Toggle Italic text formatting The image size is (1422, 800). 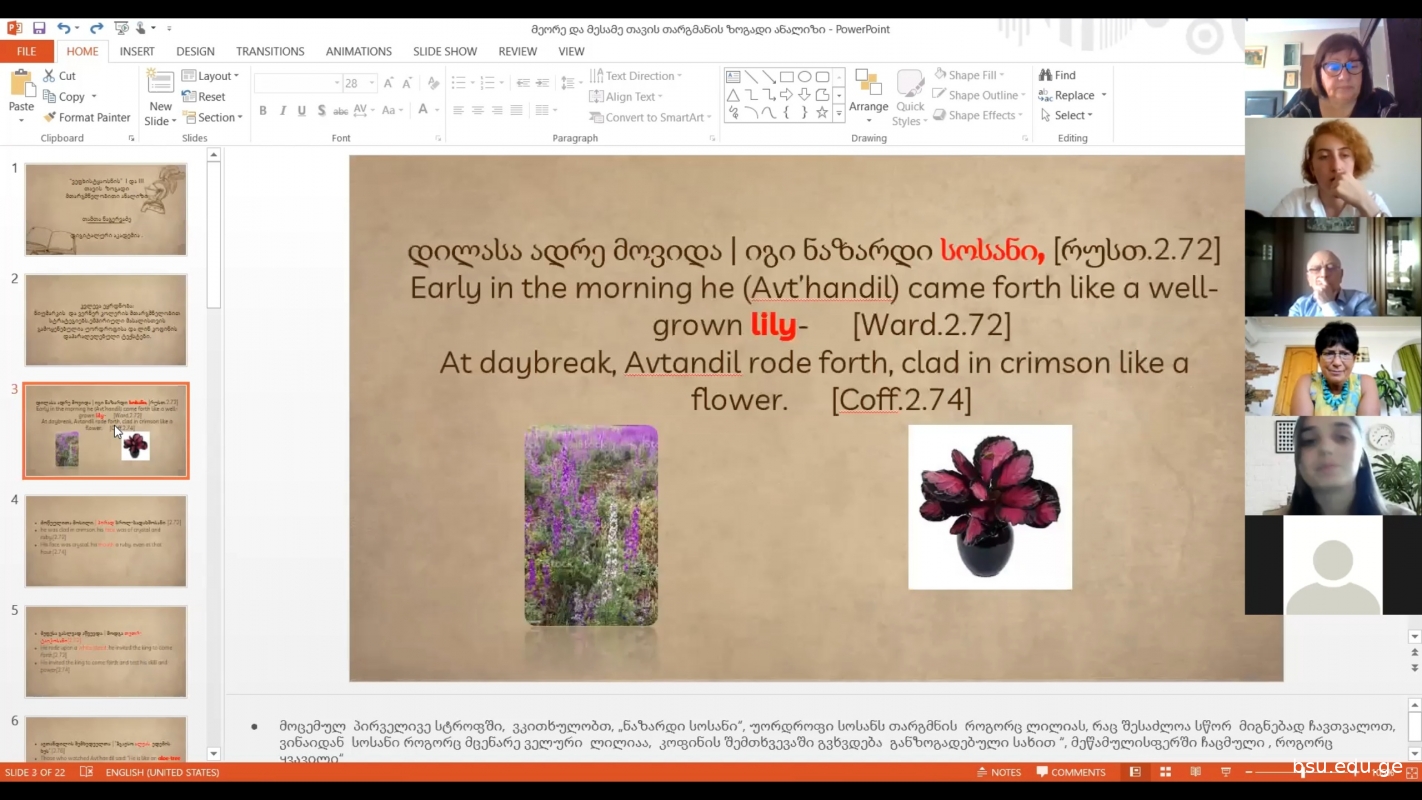click(283, 111)
